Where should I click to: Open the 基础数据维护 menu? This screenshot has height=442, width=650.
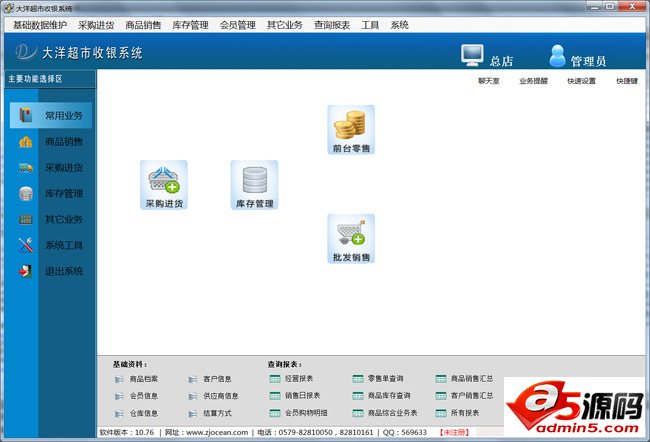[x=40, y=25]
